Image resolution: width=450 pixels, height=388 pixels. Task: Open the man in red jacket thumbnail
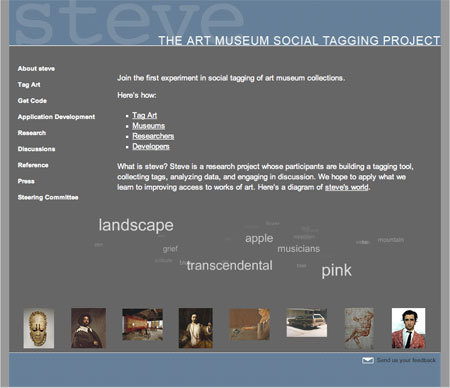click(x=408, y=328)
